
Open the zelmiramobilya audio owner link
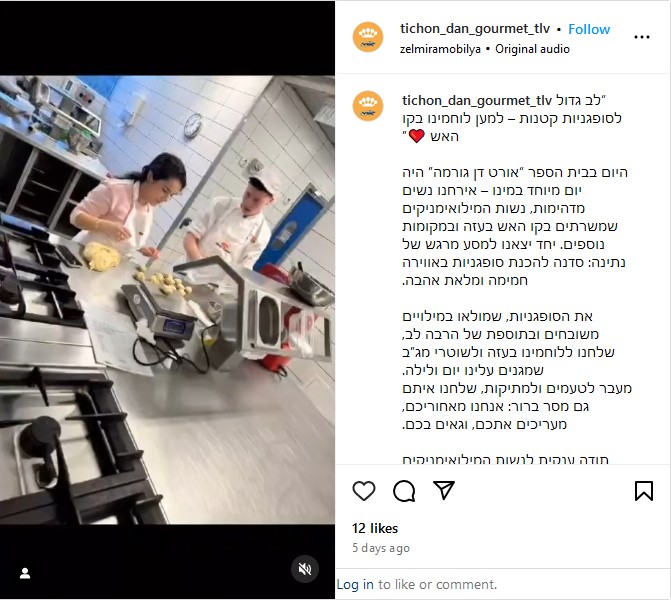pyautogui.click(x=440, y=49)
